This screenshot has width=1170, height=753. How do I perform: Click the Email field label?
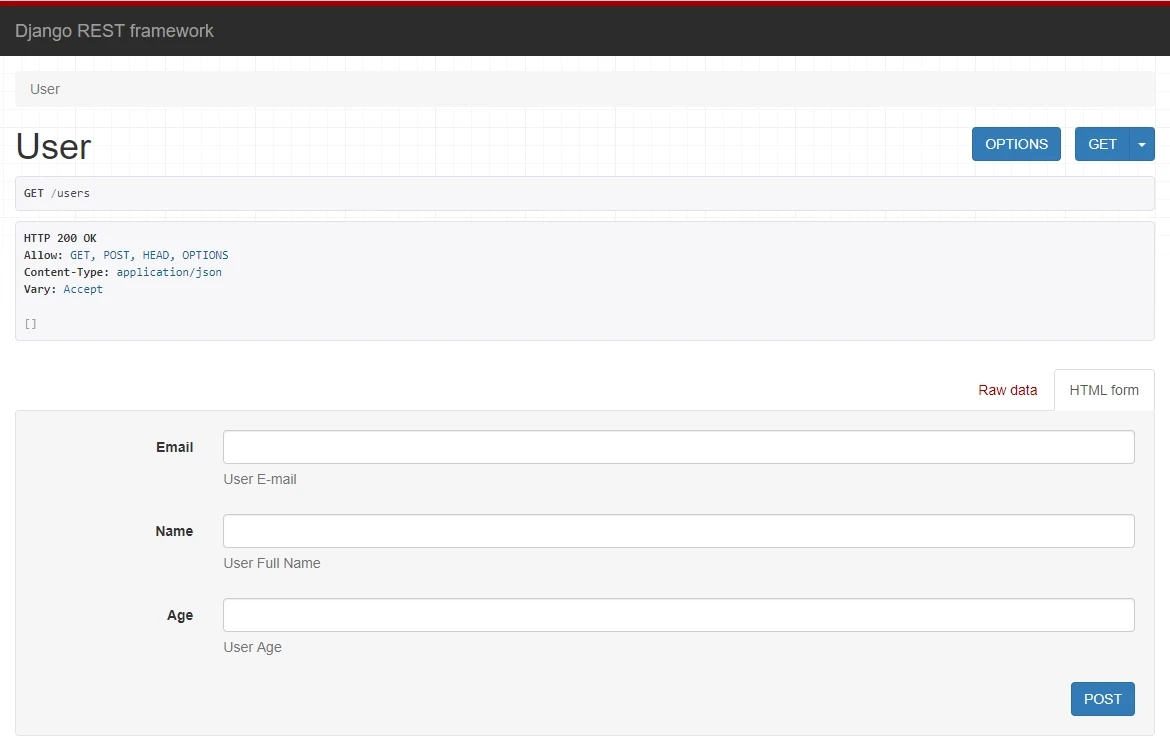[174, 447]
